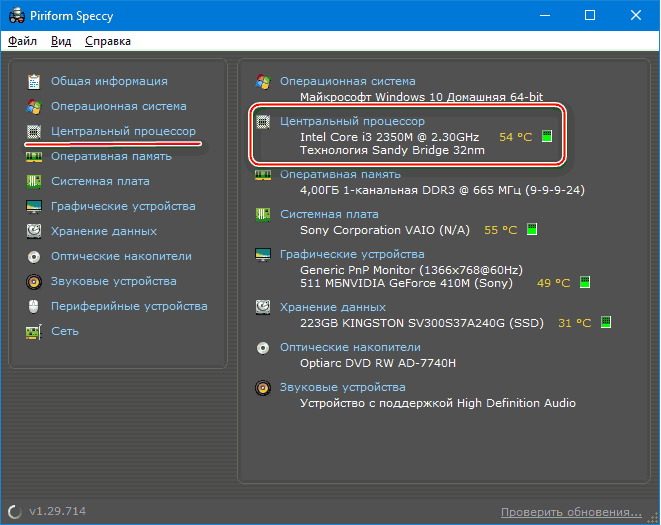Click the Проверить обновления link
661x525 pixels.
571,512
